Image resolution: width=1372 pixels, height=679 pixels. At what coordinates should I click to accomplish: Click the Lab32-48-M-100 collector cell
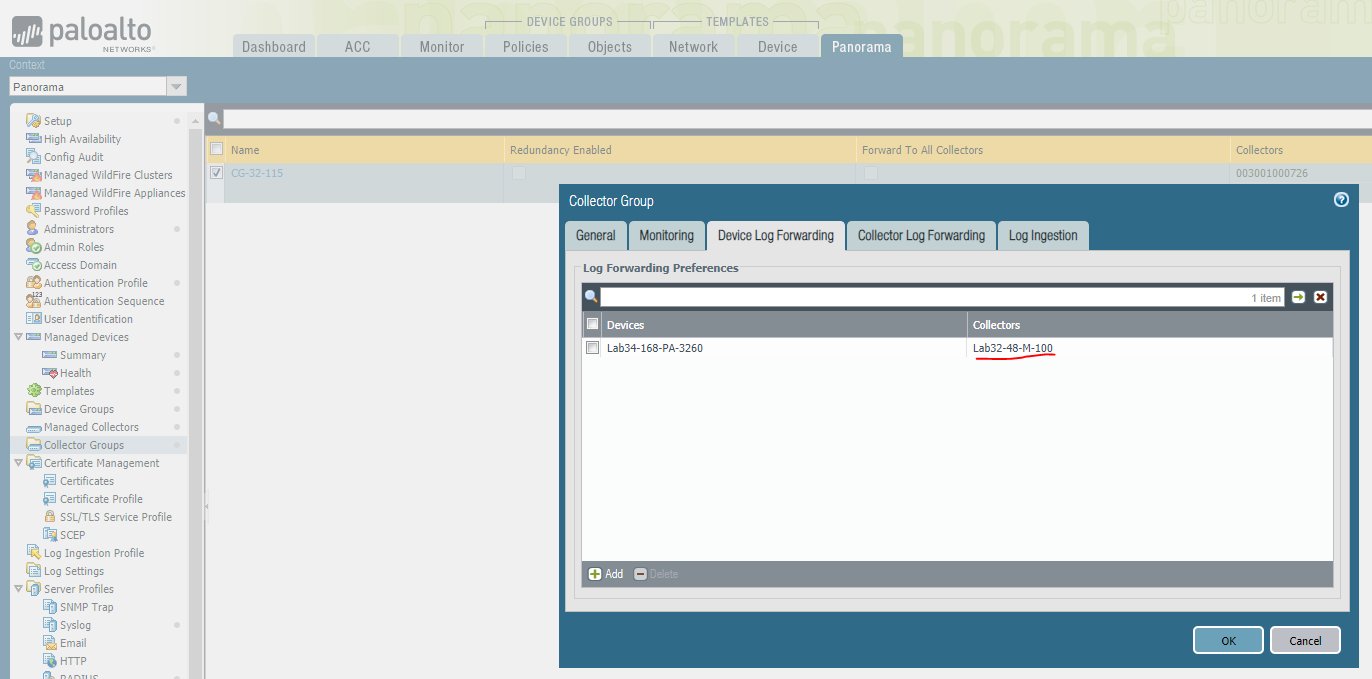(1013, 348)
